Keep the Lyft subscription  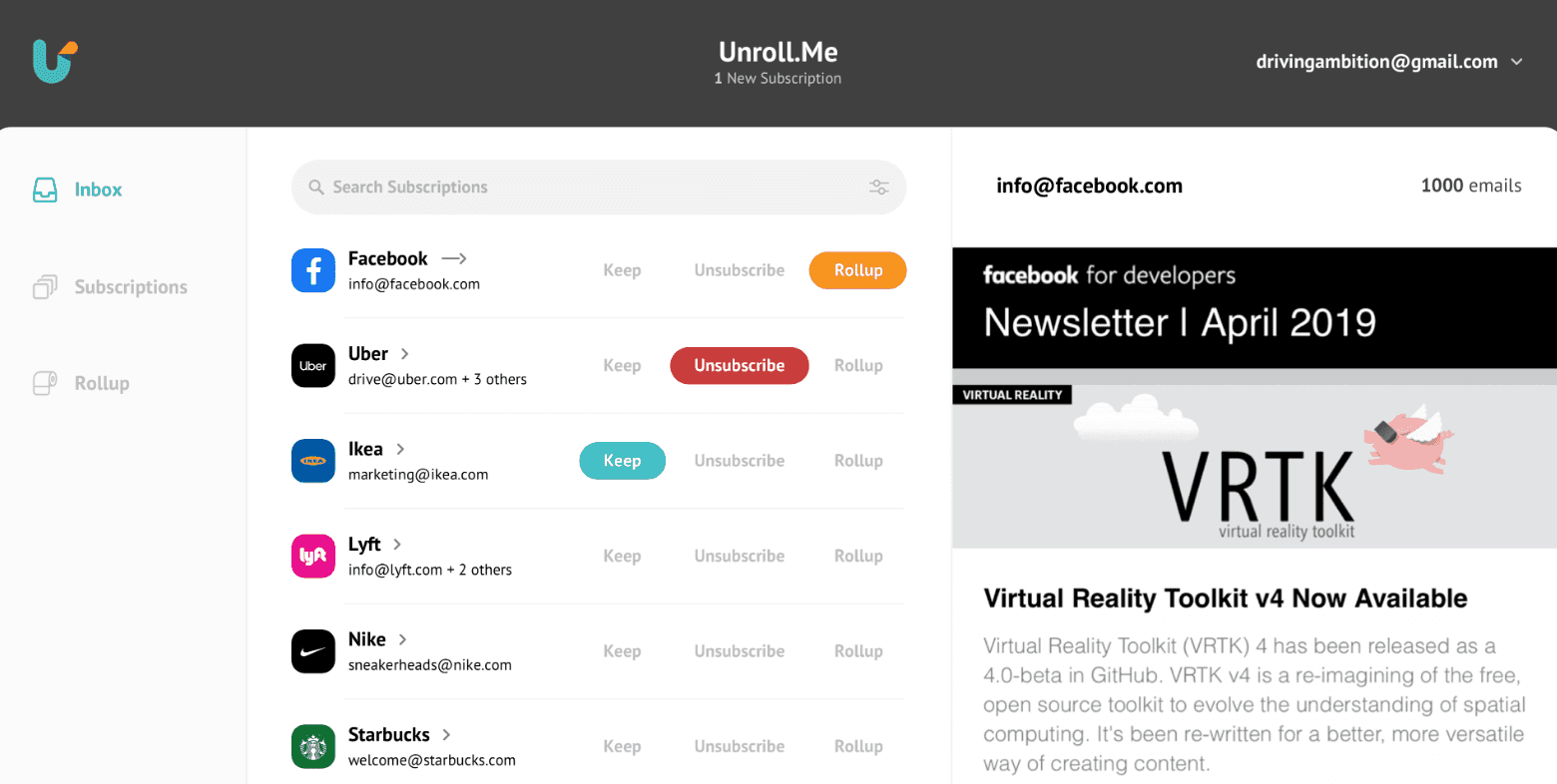point(622,557)
